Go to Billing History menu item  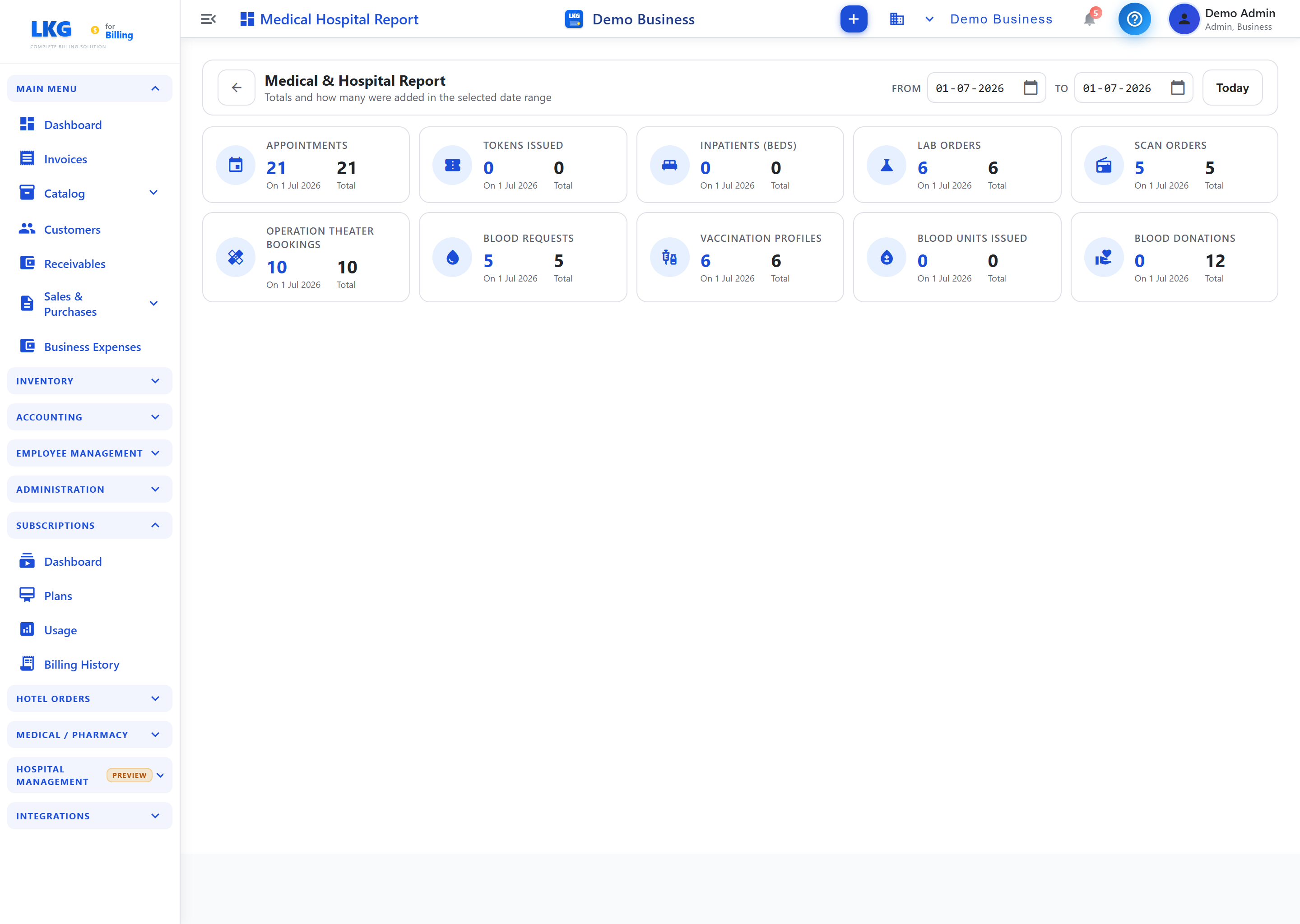click(81, 664)
